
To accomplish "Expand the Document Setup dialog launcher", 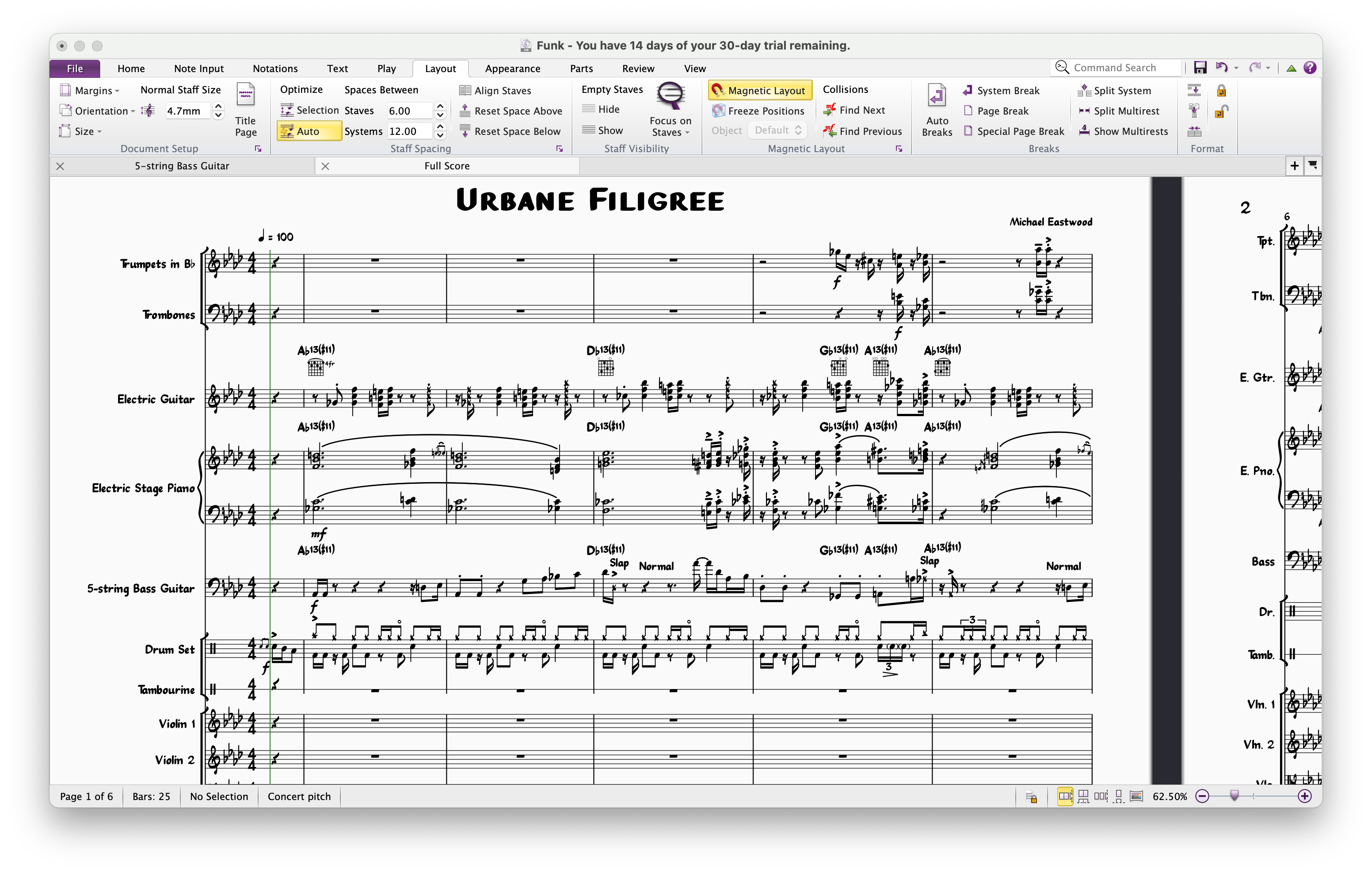I will click(258, 149).
